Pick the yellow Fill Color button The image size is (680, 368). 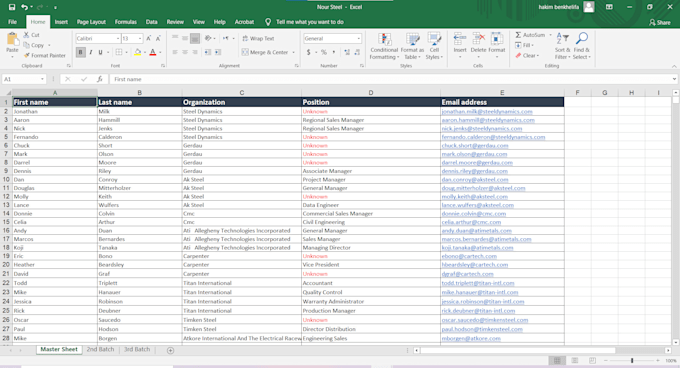[x=137, y=52]
